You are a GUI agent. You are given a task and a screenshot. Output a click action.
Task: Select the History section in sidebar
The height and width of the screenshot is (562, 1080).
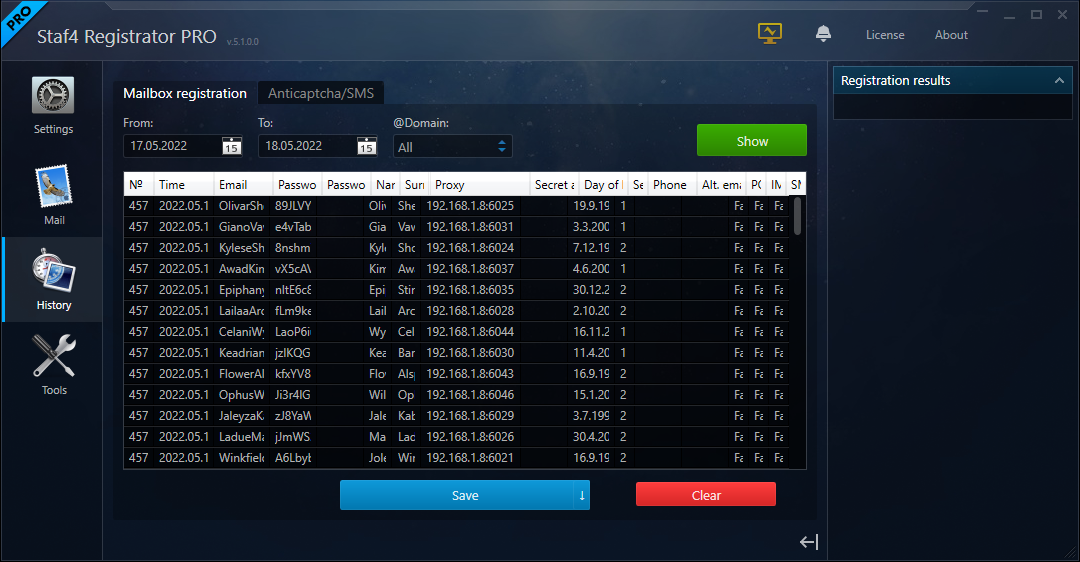pos(53,280)
